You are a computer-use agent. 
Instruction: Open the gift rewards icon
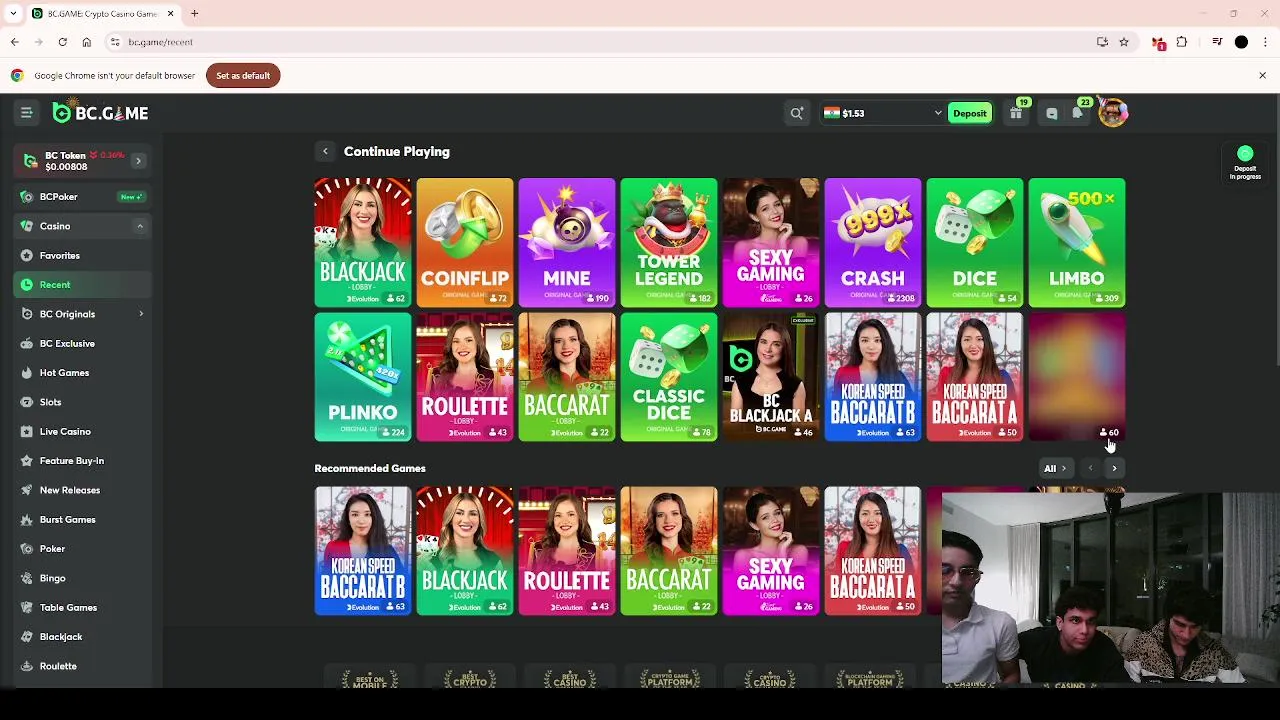point(1016,113)
